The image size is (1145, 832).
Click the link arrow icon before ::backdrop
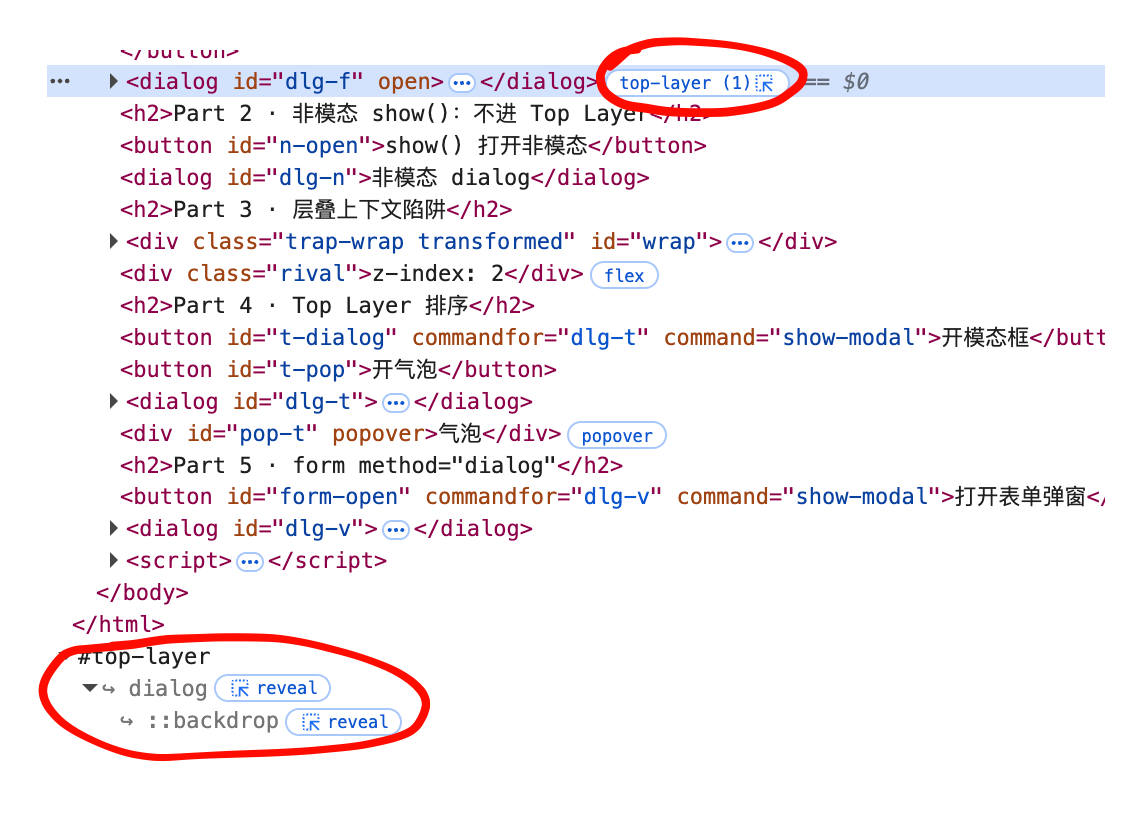pos(127,722)
